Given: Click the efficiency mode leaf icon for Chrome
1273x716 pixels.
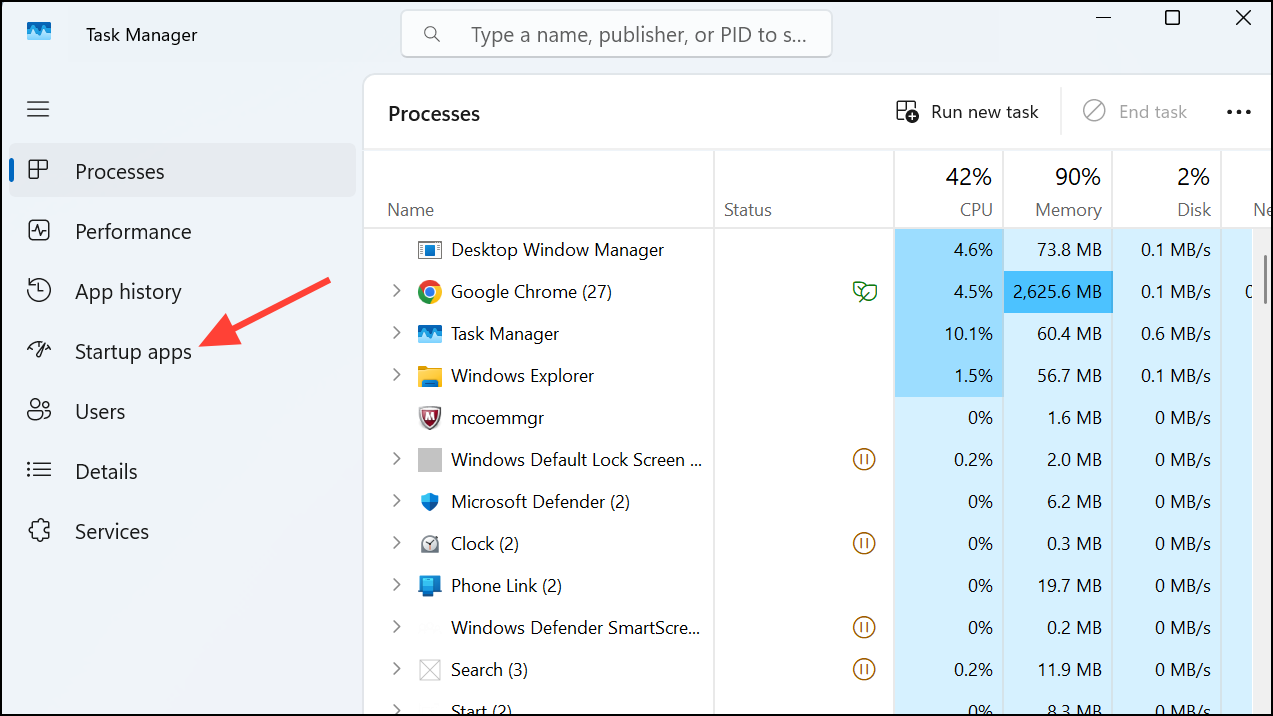Looking at the screenshot, I should (x=864, y=291).
